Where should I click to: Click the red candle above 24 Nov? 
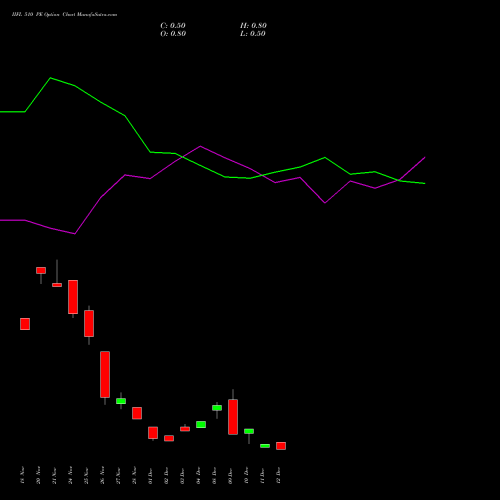pos(73,297)
